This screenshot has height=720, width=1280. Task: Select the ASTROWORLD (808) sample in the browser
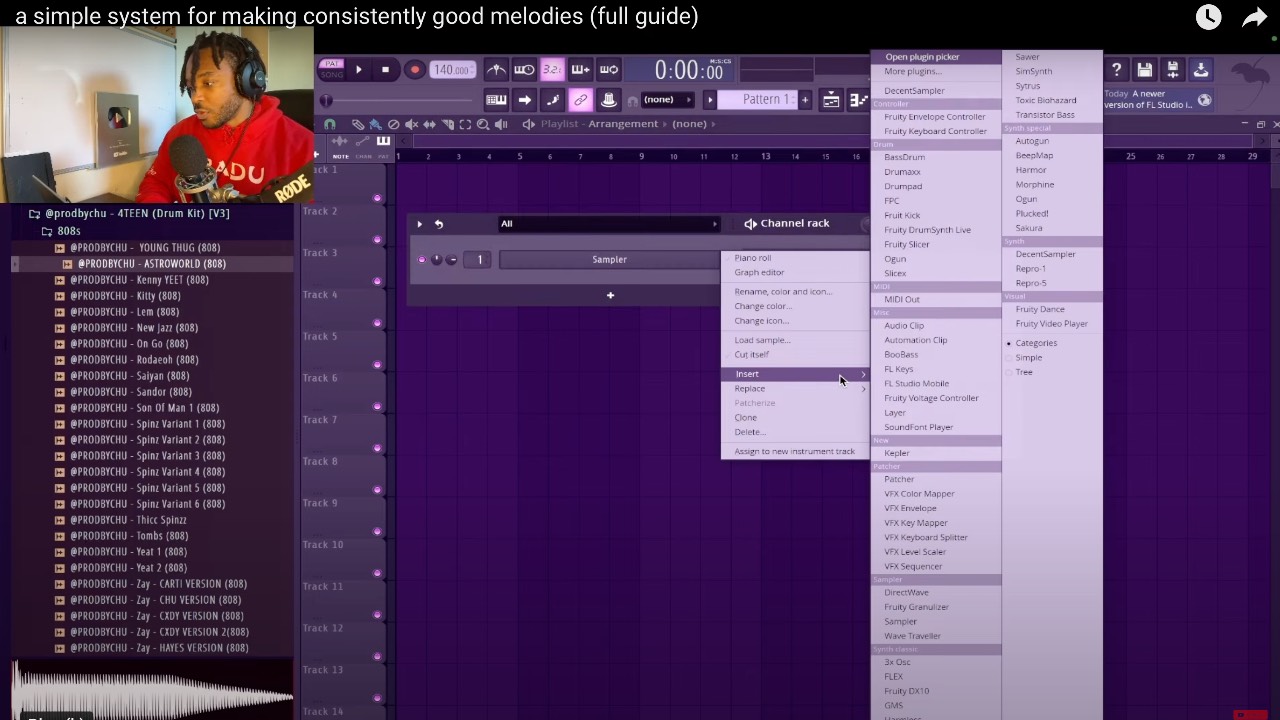pos(150,263)
